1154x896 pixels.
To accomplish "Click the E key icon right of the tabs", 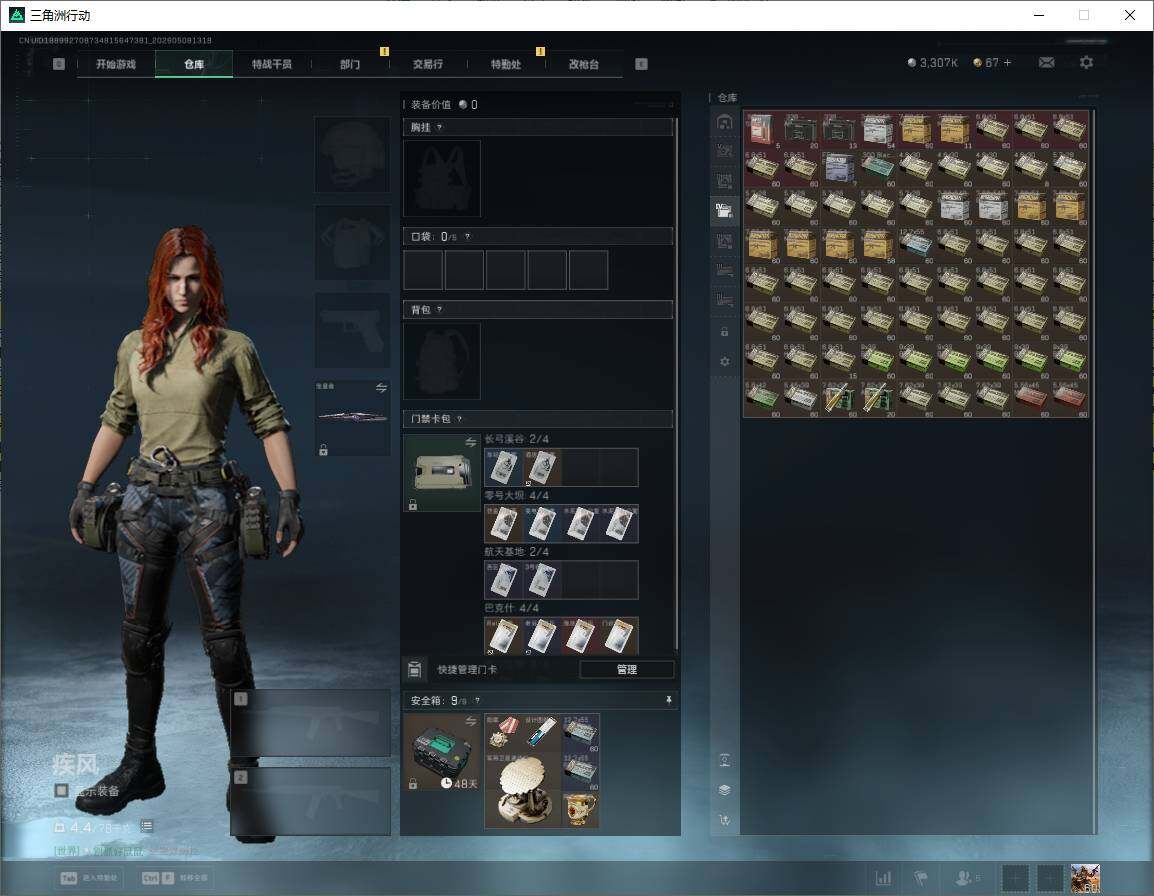I will (x=641, y=64).
